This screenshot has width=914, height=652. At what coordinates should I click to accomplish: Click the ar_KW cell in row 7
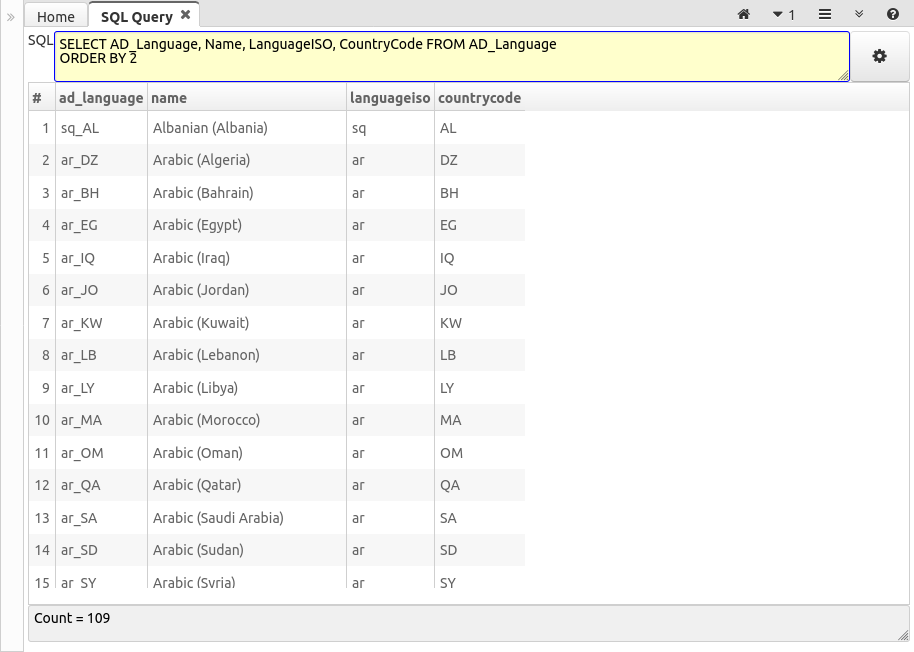pyautogui.click(x=82, y=323)
